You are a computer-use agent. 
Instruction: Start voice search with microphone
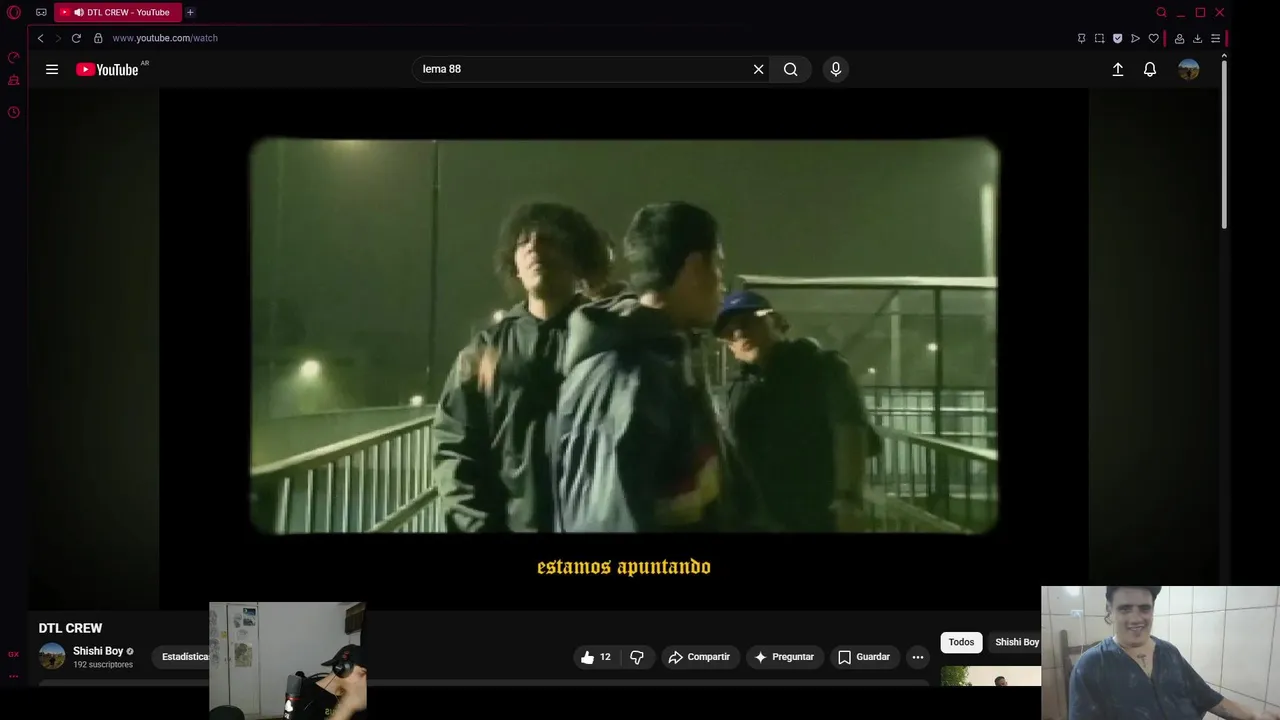click(x=836, y=69)
